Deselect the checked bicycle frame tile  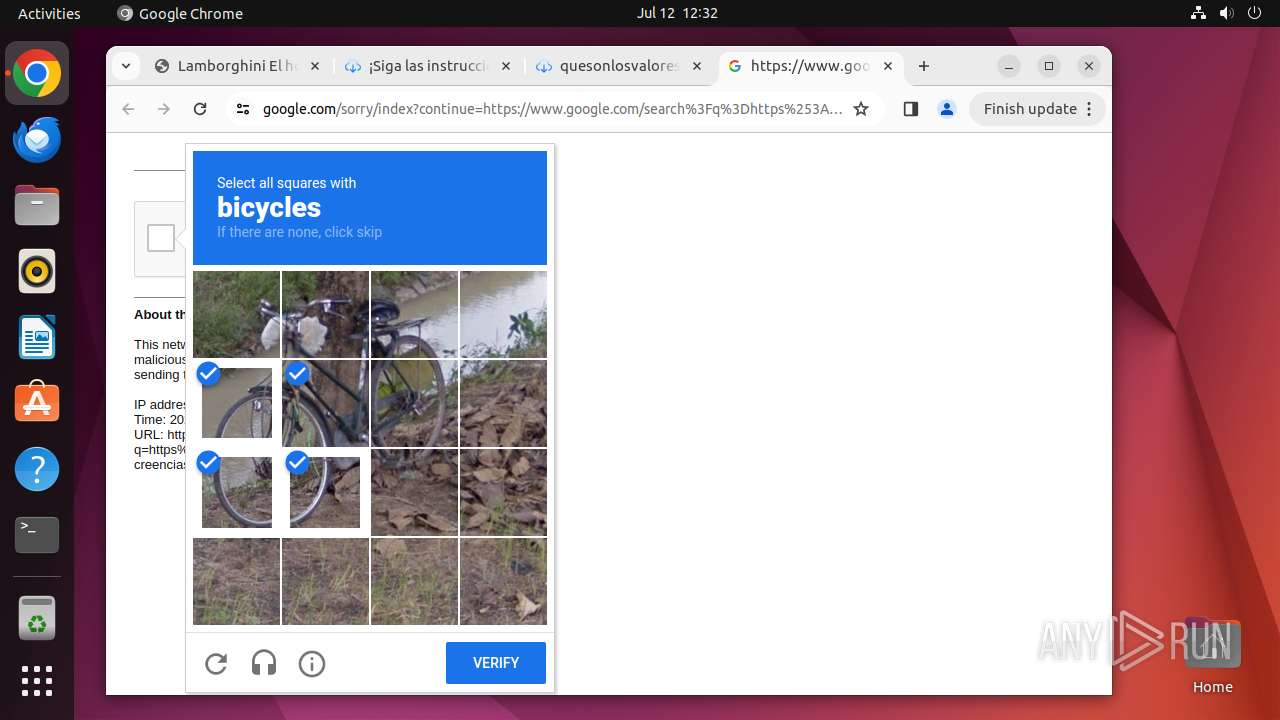(325, 403)
